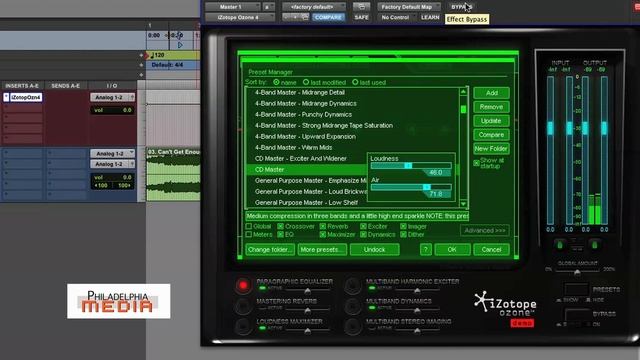The image size is (640, 360).
Task: Click the Update preset button
Action: [x=491, y=121]
